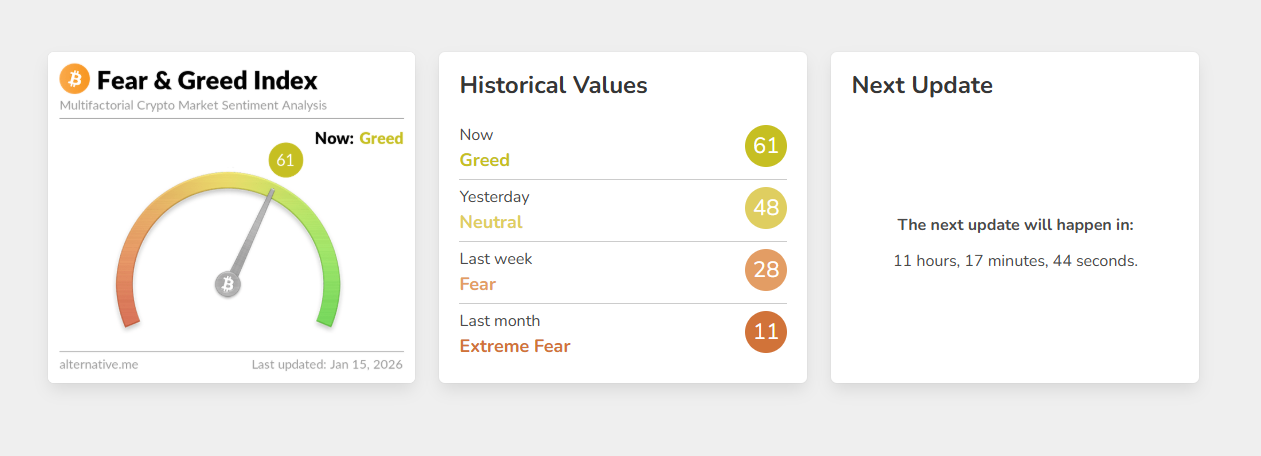Image resolution: width=1261 pixels, height=456 pixels.
Task: Click the gray Bitcoin gauge needle hub
Action: [x=228, y=285]
